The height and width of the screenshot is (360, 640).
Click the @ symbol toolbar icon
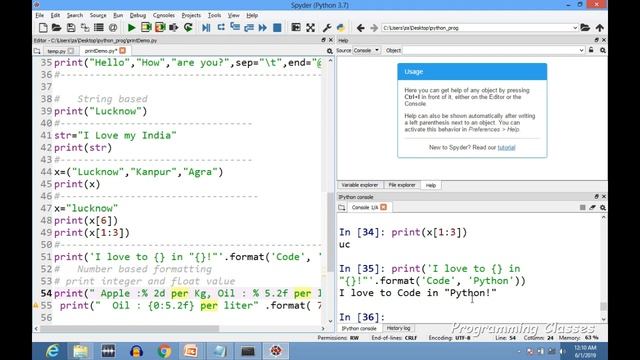pyautogui.click(x=113, y=28)
